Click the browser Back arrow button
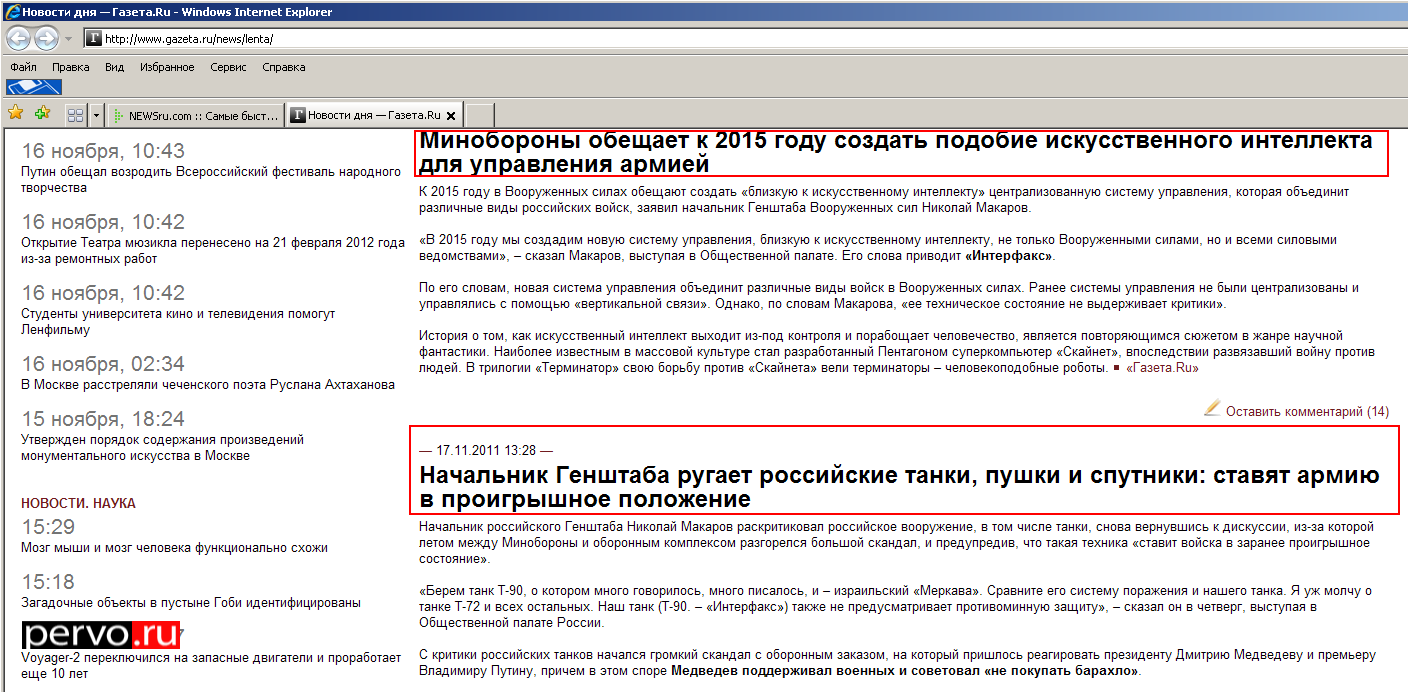Screen dimensions: 1408x692 point(19,38)
